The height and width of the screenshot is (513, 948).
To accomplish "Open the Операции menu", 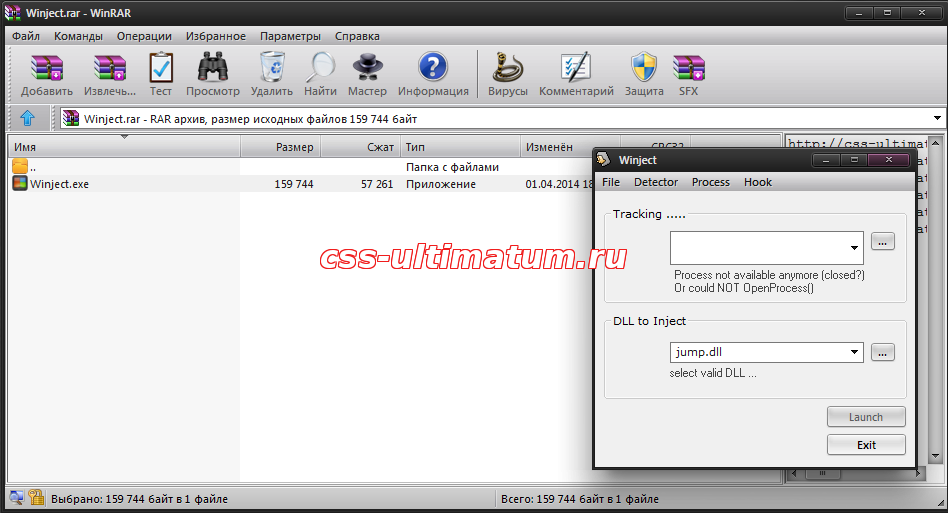I will pos(144,36).
